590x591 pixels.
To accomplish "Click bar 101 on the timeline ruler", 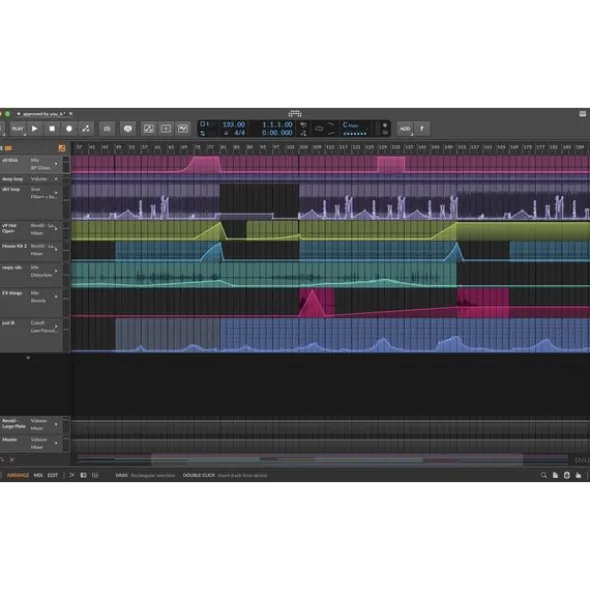I will pyautogui.click(x=290, y=147).
